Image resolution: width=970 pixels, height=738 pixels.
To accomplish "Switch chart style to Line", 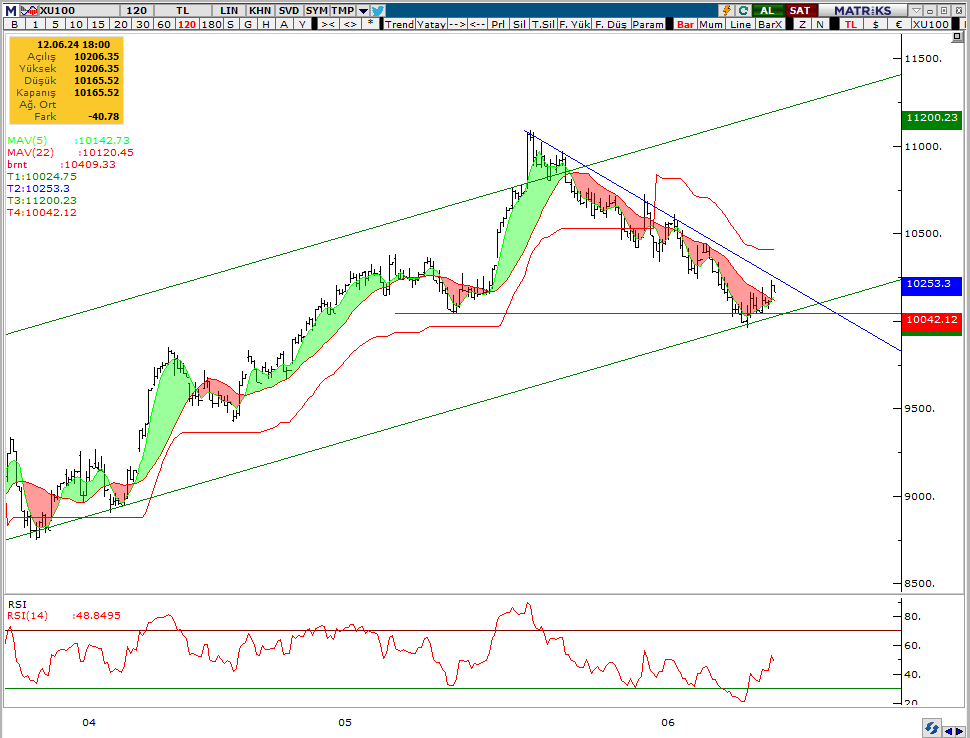I will (740, 24).
